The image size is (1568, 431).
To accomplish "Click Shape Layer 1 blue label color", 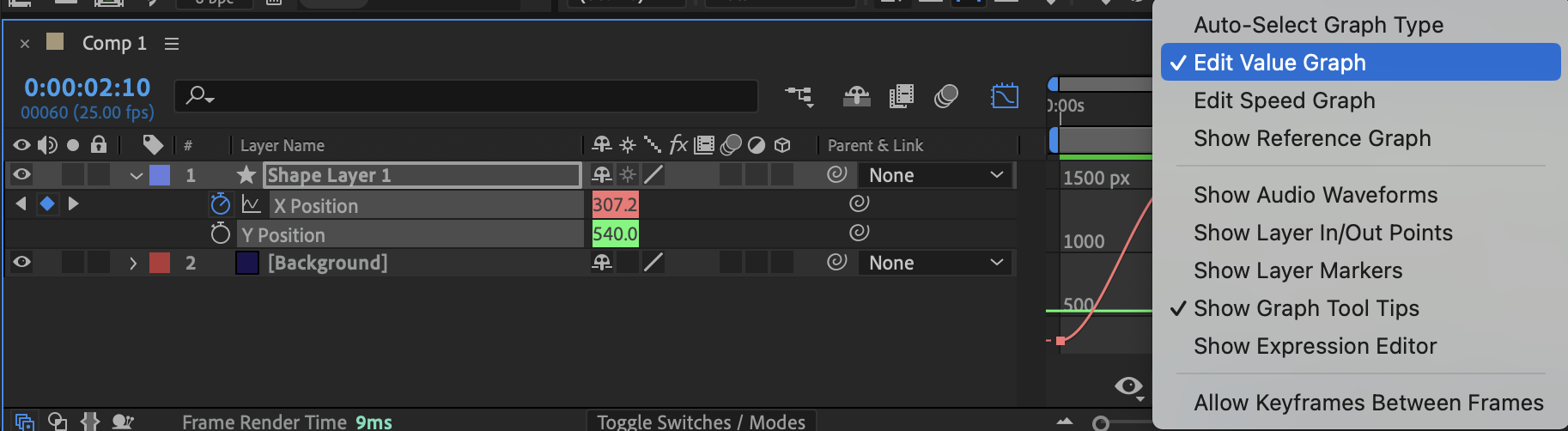I will 160,175.
